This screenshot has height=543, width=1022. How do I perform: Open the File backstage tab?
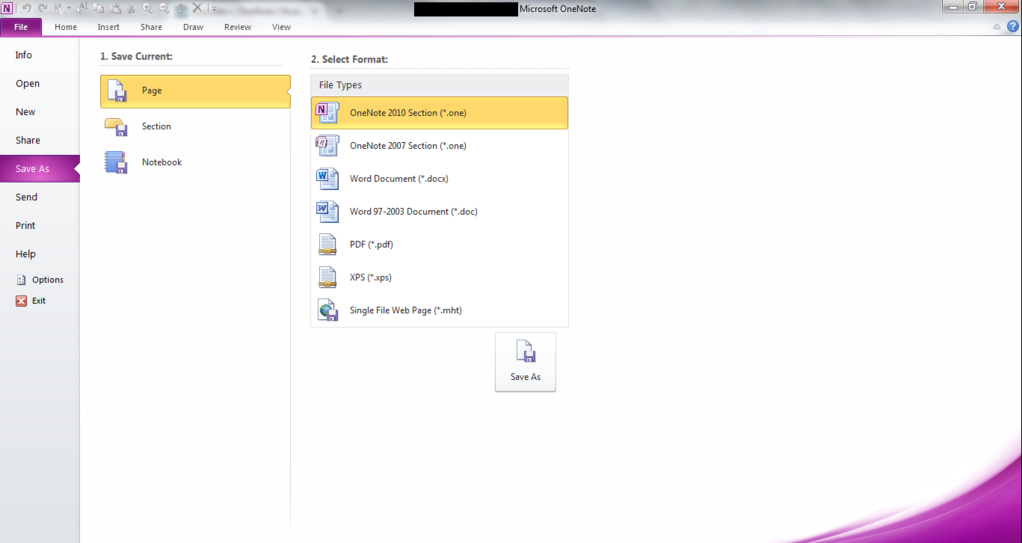[21, 27]
